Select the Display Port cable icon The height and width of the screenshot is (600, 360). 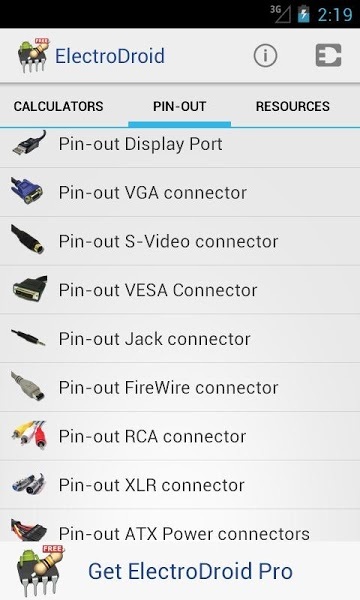[x=29, y=143]
